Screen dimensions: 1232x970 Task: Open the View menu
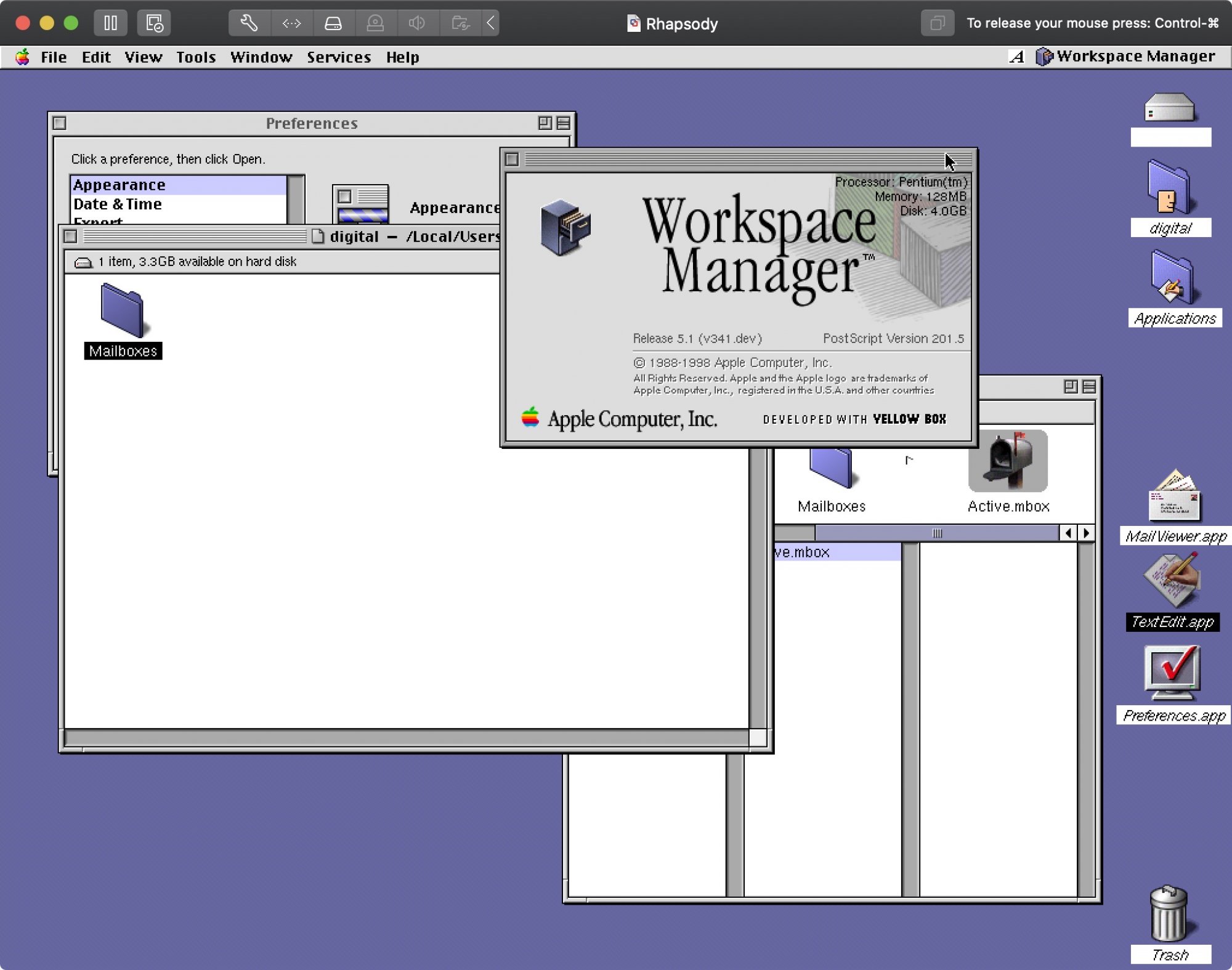click(144, 57)
